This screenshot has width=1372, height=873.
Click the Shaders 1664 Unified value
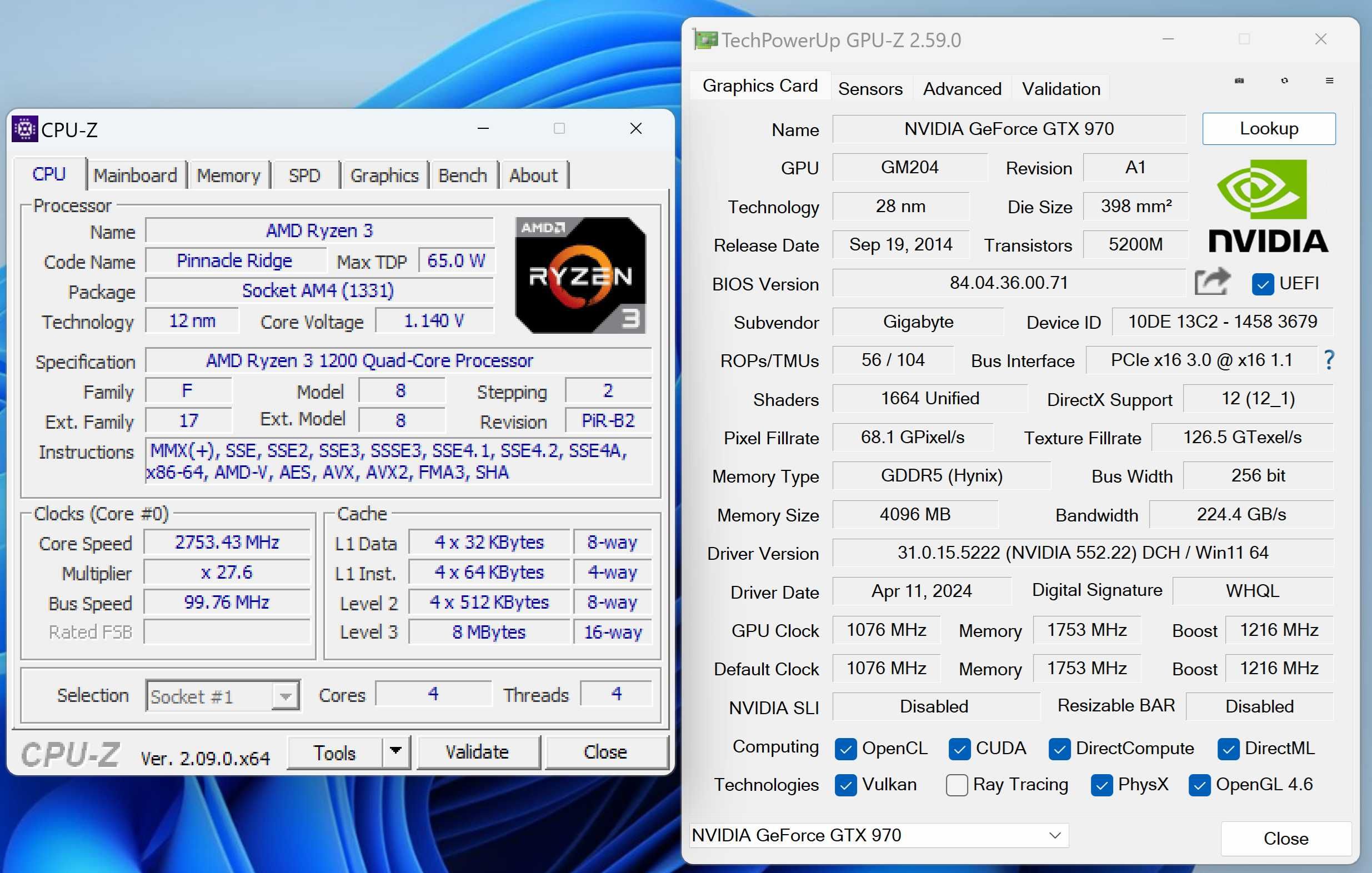point(930,398)
